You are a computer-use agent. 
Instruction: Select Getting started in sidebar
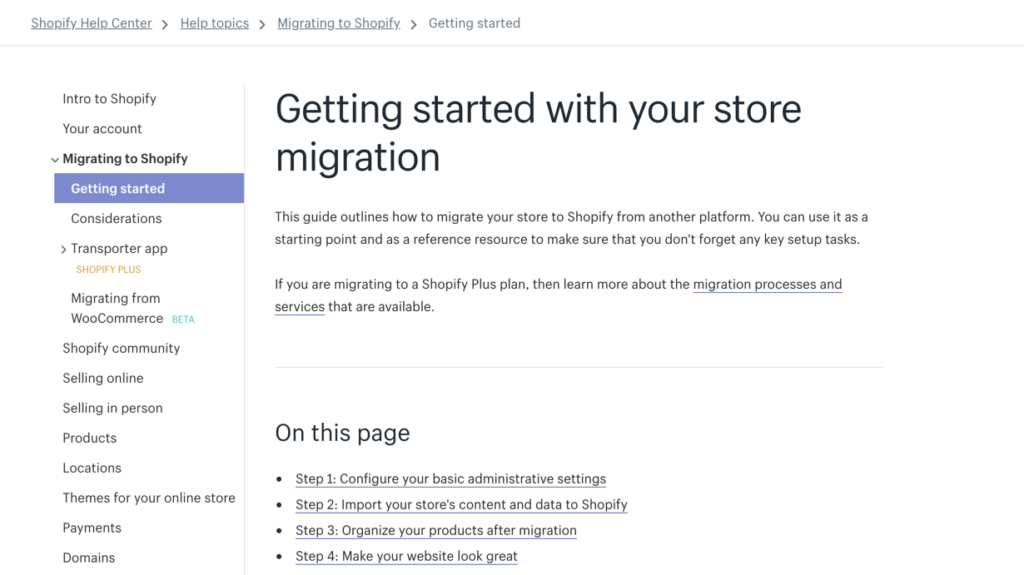tap(118, 188)
